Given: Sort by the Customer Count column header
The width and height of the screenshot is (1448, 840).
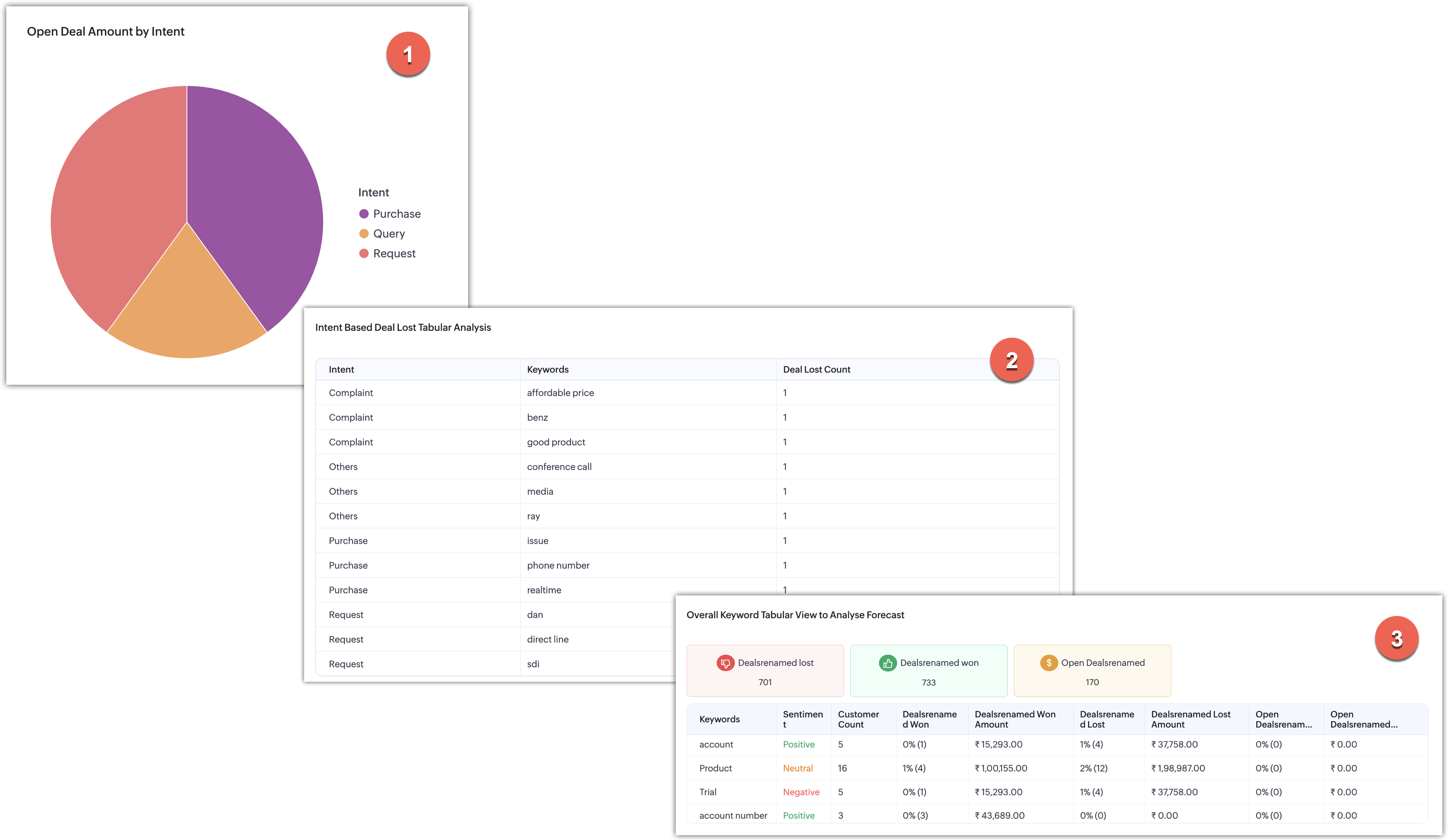Looking at the screenshot, I should 858,719.
